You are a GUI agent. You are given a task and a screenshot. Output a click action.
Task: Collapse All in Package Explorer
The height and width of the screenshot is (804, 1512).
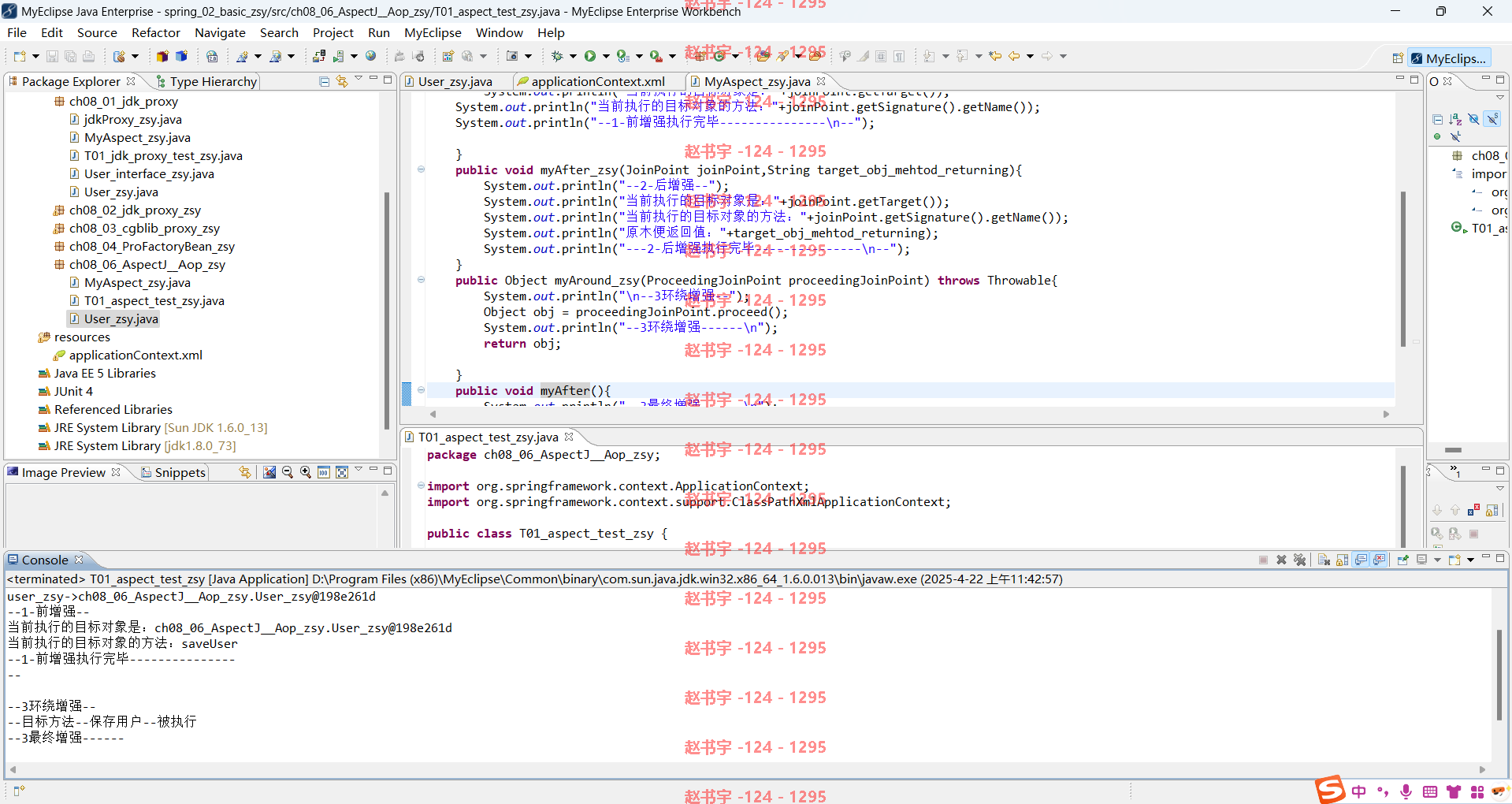click(x=324, y=81)
